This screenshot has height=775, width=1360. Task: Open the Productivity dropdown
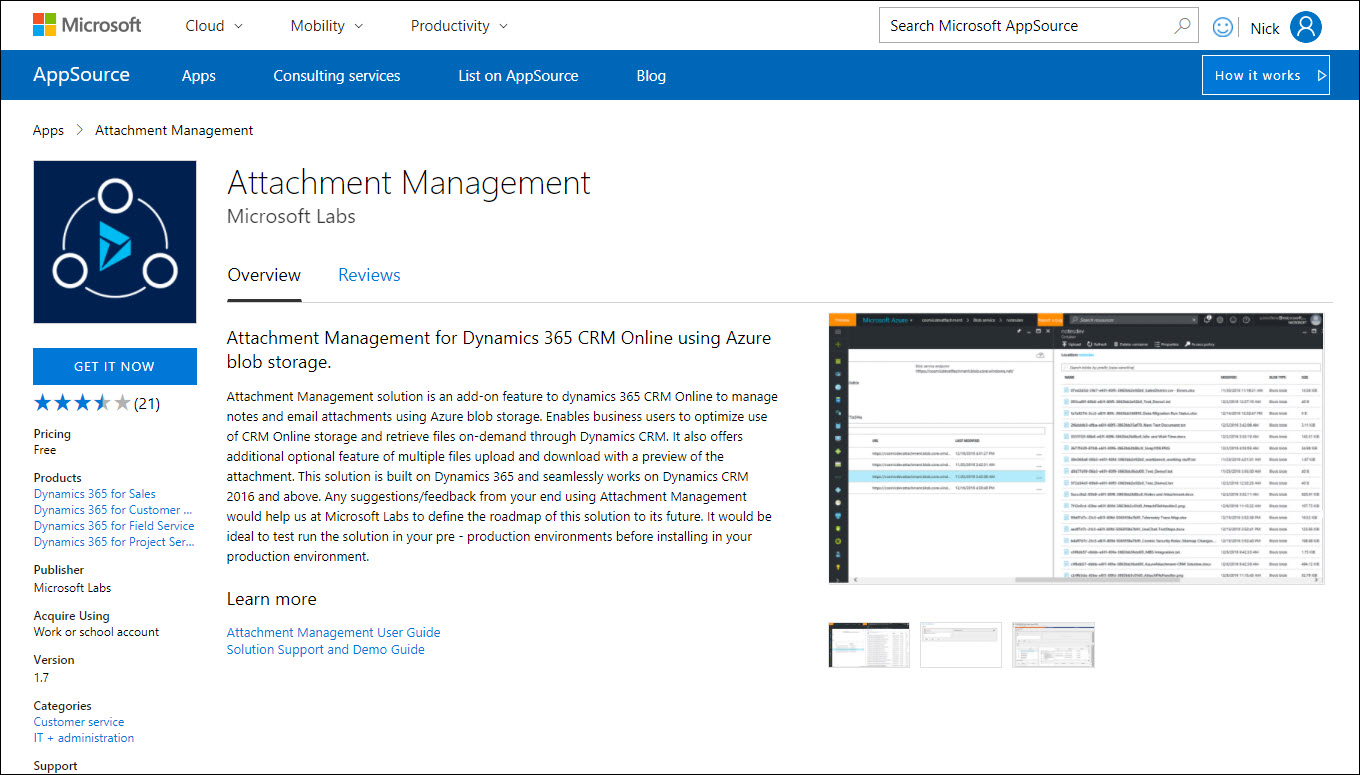coord(457,25)
